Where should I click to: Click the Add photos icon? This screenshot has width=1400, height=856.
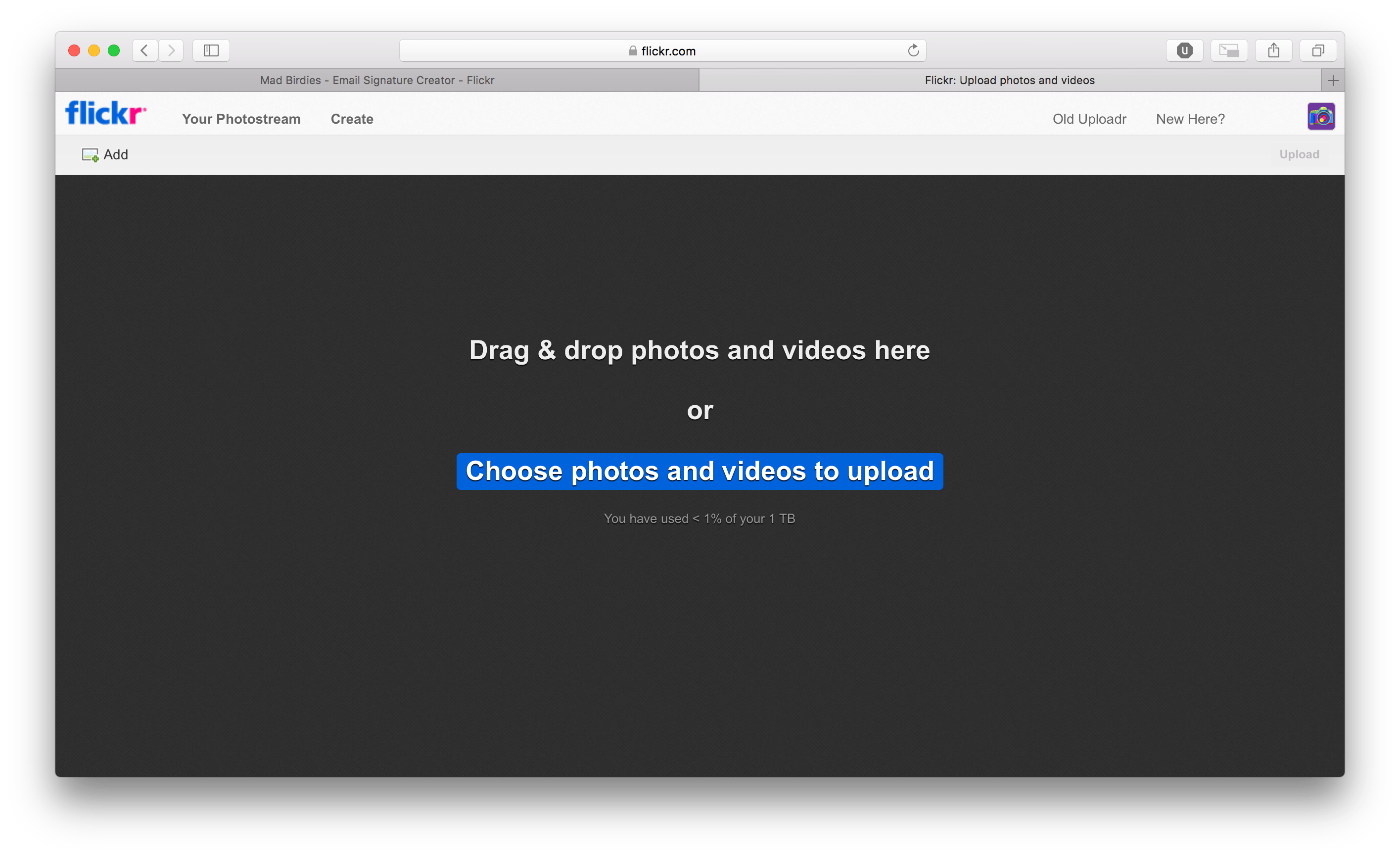pos(91,154)
